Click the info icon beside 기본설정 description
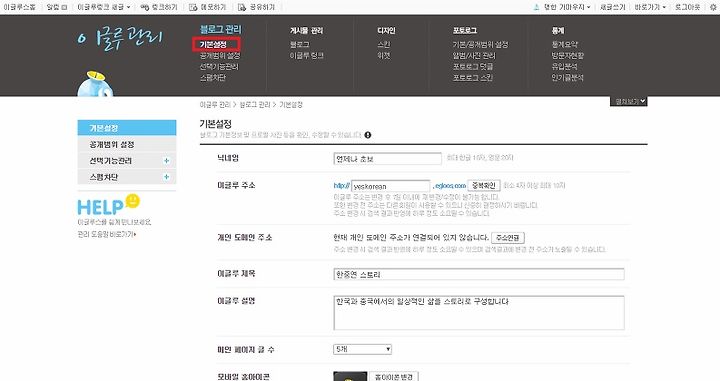The image size is (720, 381). coord(368,135)
